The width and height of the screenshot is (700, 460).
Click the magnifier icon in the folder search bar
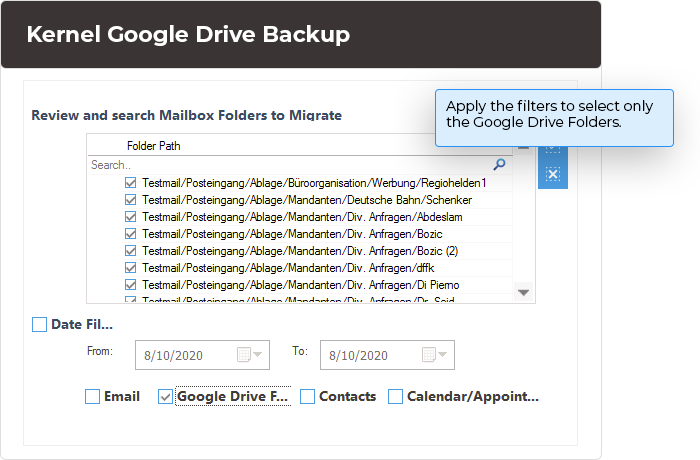(499, 164)
